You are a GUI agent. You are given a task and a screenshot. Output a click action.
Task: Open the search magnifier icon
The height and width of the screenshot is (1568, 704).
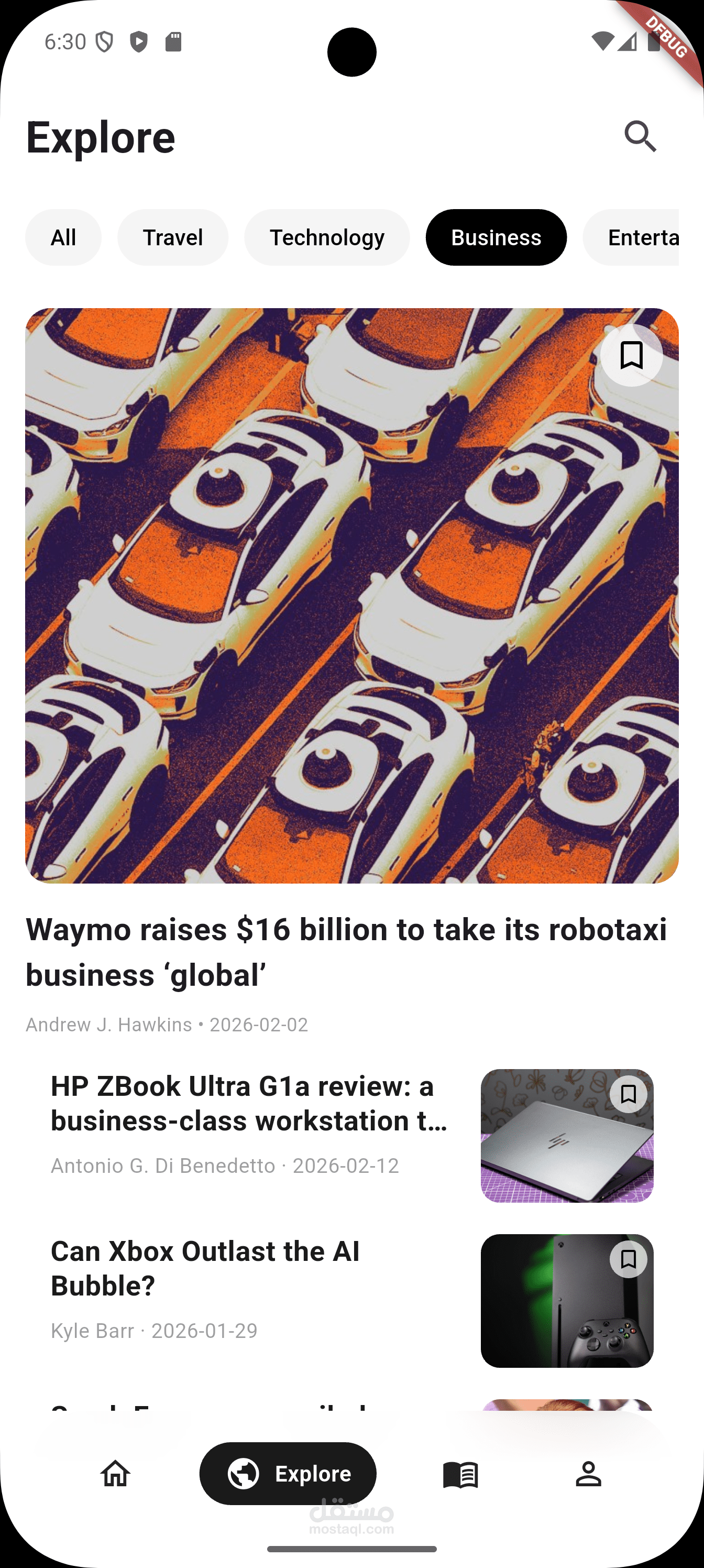(x=640, y=136)
